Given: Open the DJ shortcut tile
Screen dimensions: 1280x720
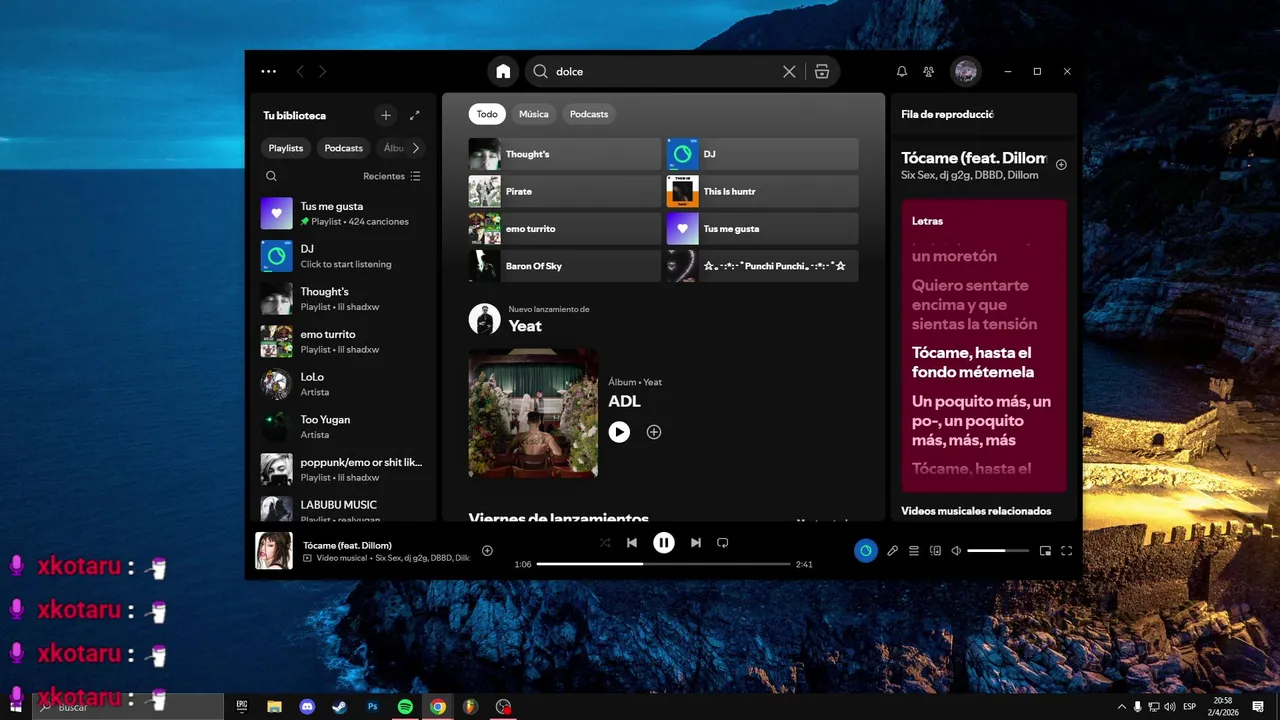Looking at the screenshot, I should coord(763,154).
